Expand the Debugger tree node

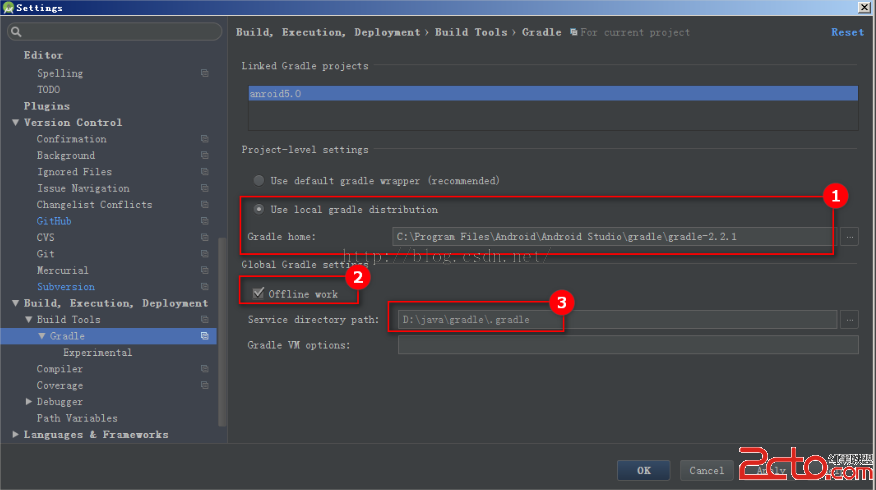click(28, 402)
